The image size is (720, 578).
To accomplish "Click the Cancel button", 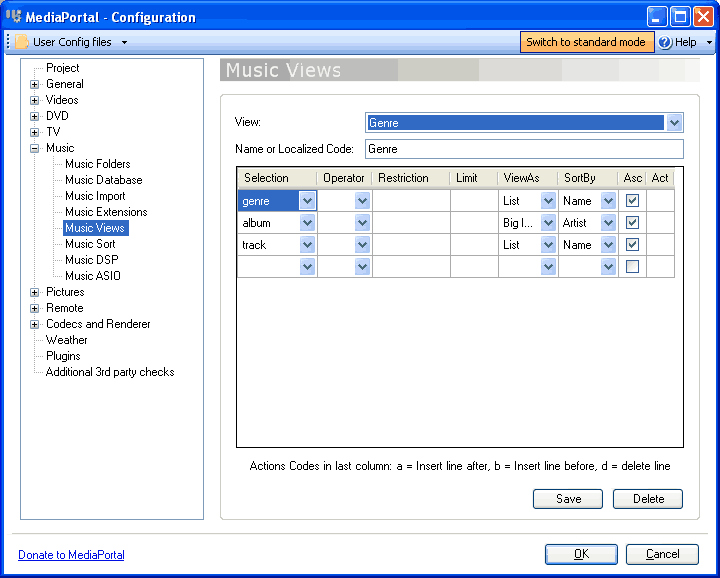I will point(662,554).
